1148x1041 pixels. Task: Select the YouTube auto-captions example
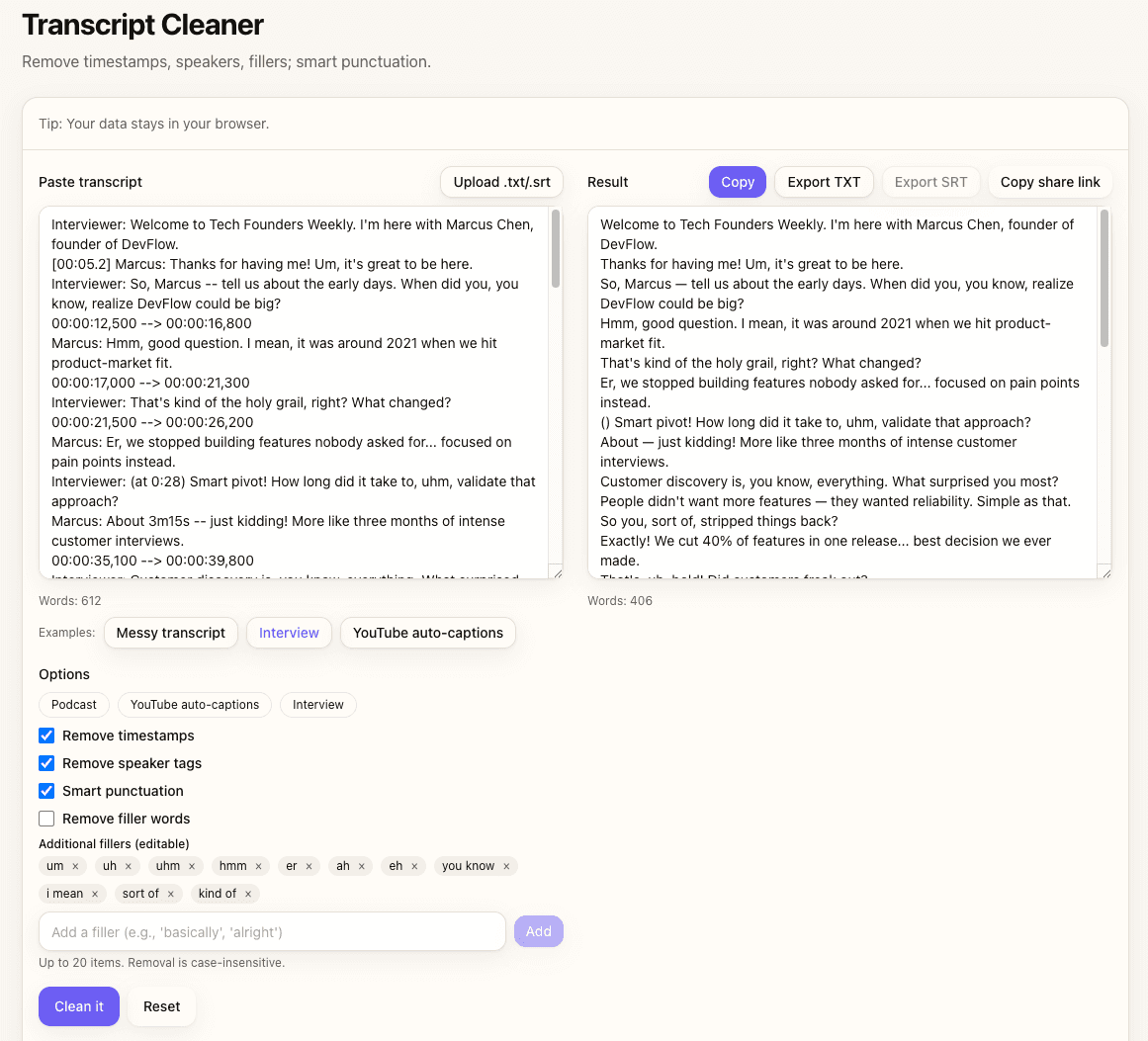[x=427, y=633]
